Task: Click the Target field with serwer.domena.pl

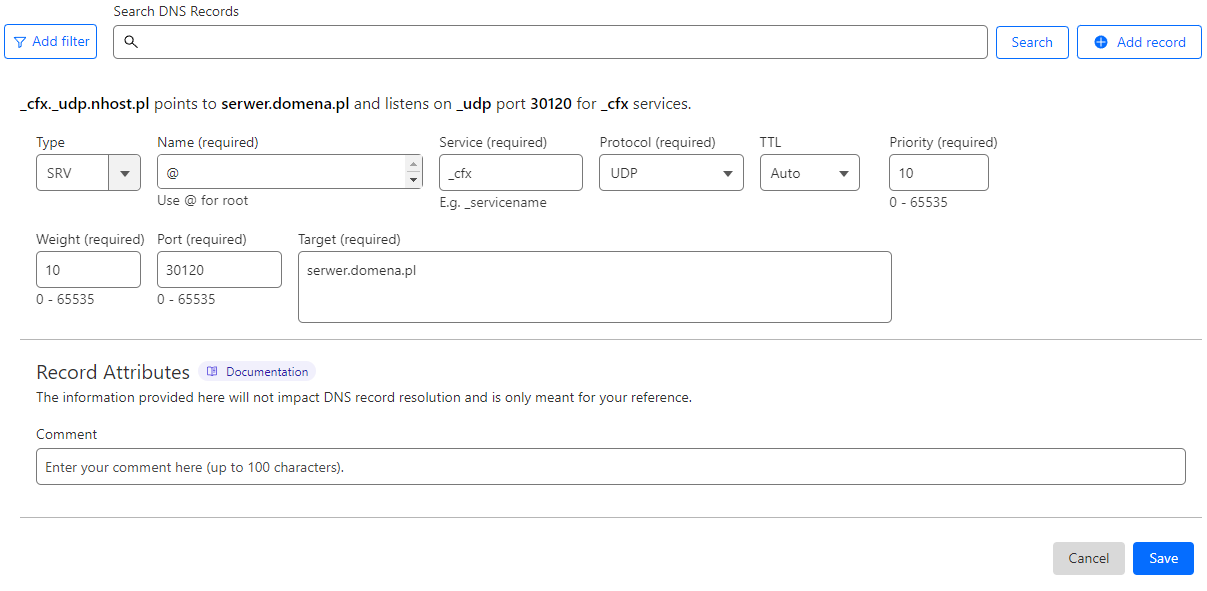Action: [594, 287]
